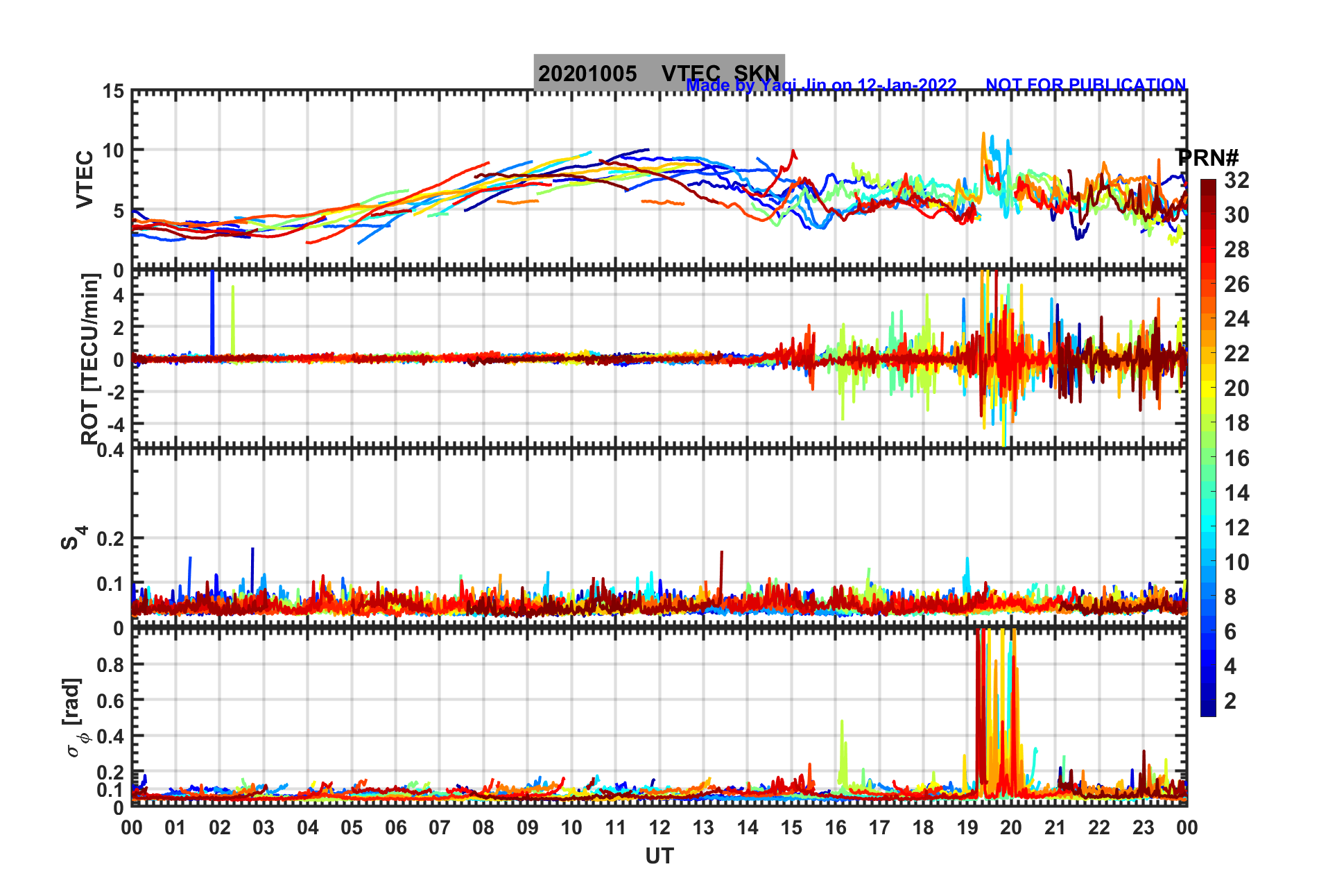Click the "13" hour tick label
The height and width of the screenshot is (896, 1319).
tap(703, 827)
